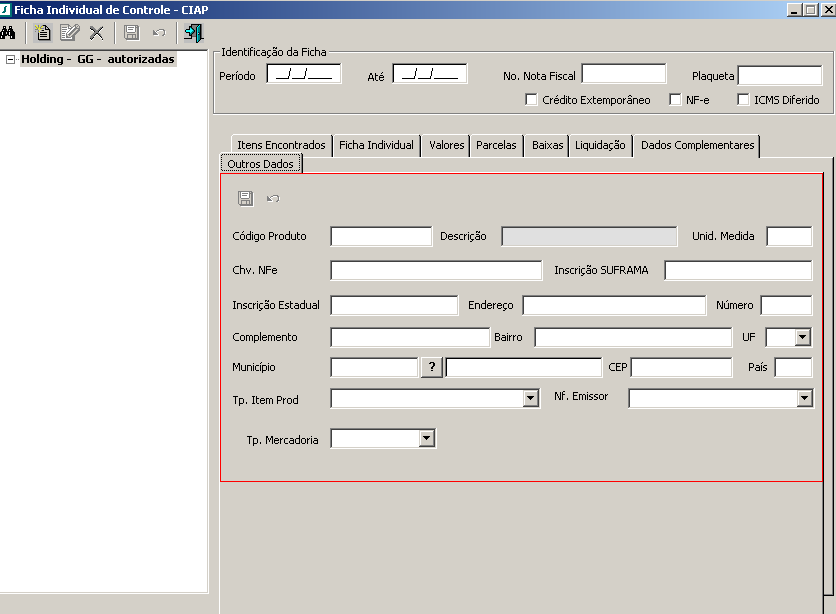Click the binoculars search icon
The height and width of the screenshot is (614, 836).
pyautogui.click(x=9, y=32)
